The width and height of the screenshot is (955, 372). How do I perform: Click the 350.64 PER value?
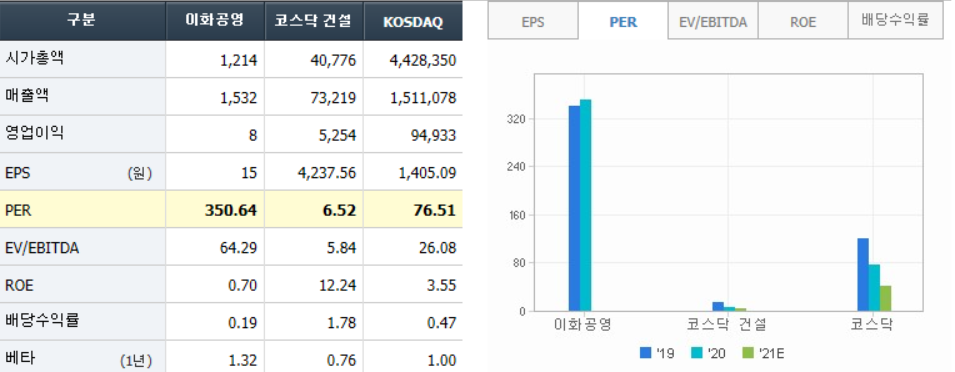coord(230,211)
